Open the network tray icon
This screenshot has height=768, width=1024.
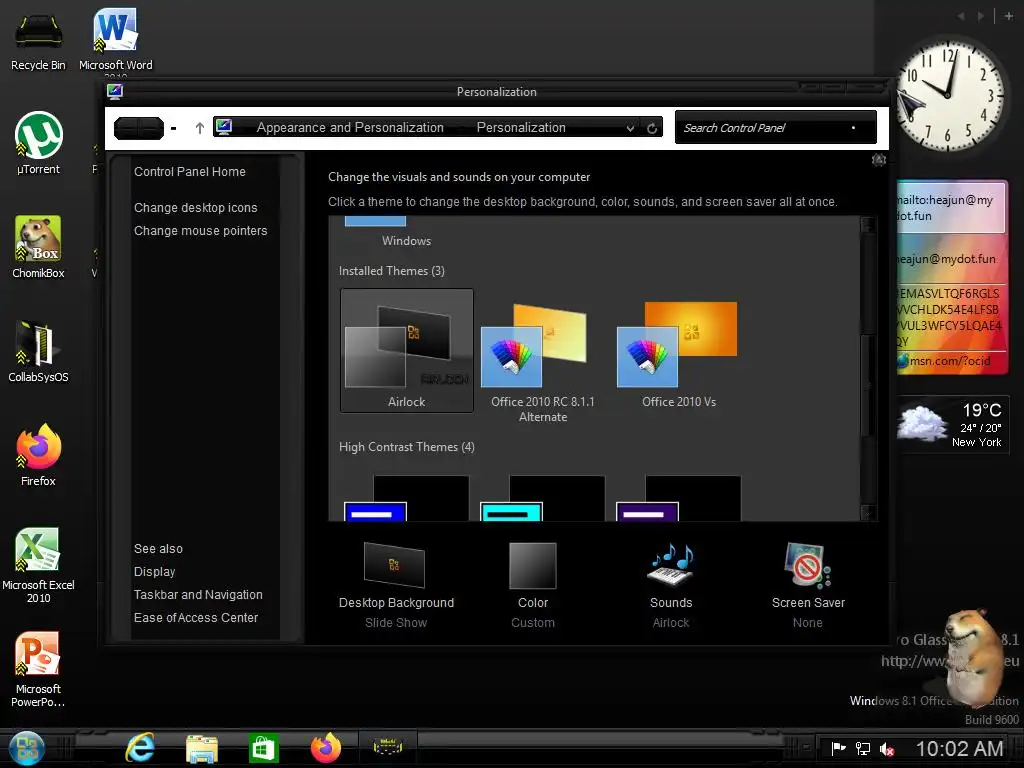coord(863,748)
